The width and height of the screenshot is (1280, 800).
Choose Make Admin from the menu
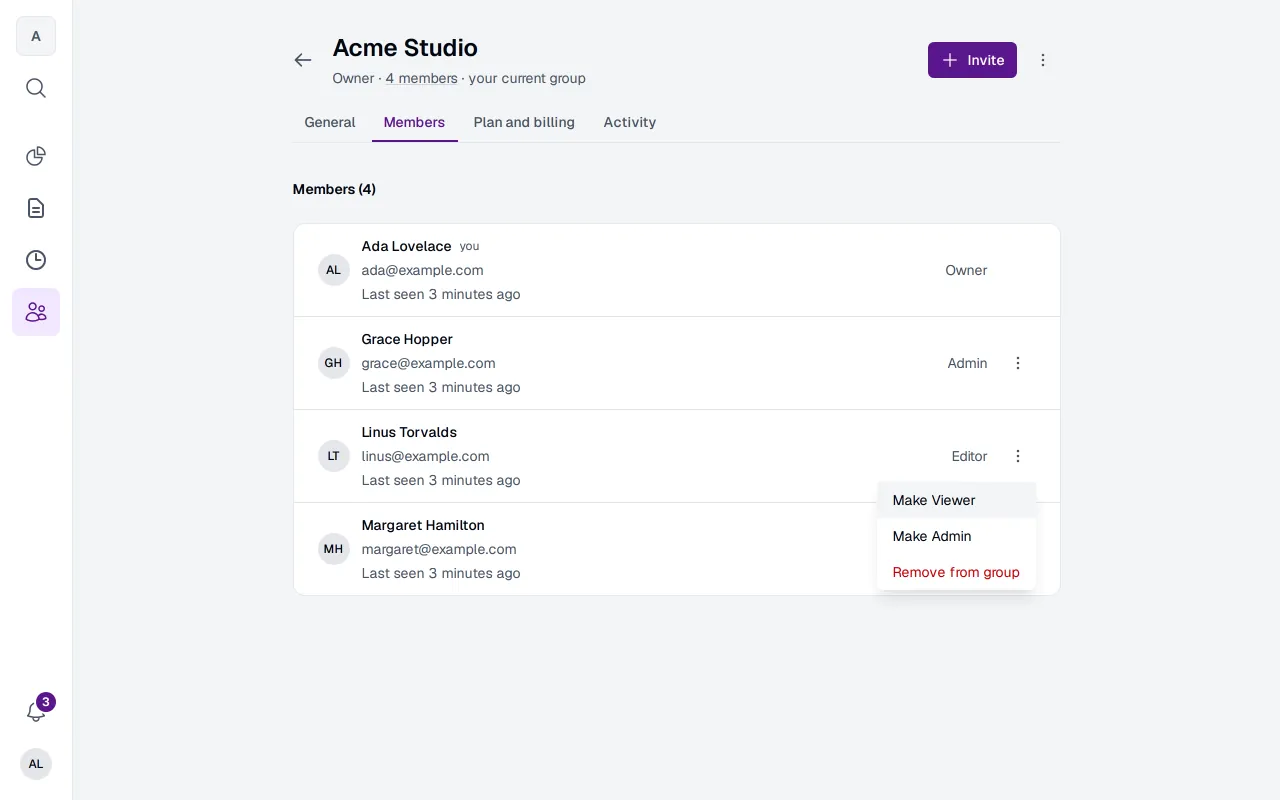[x=956, y=536]
